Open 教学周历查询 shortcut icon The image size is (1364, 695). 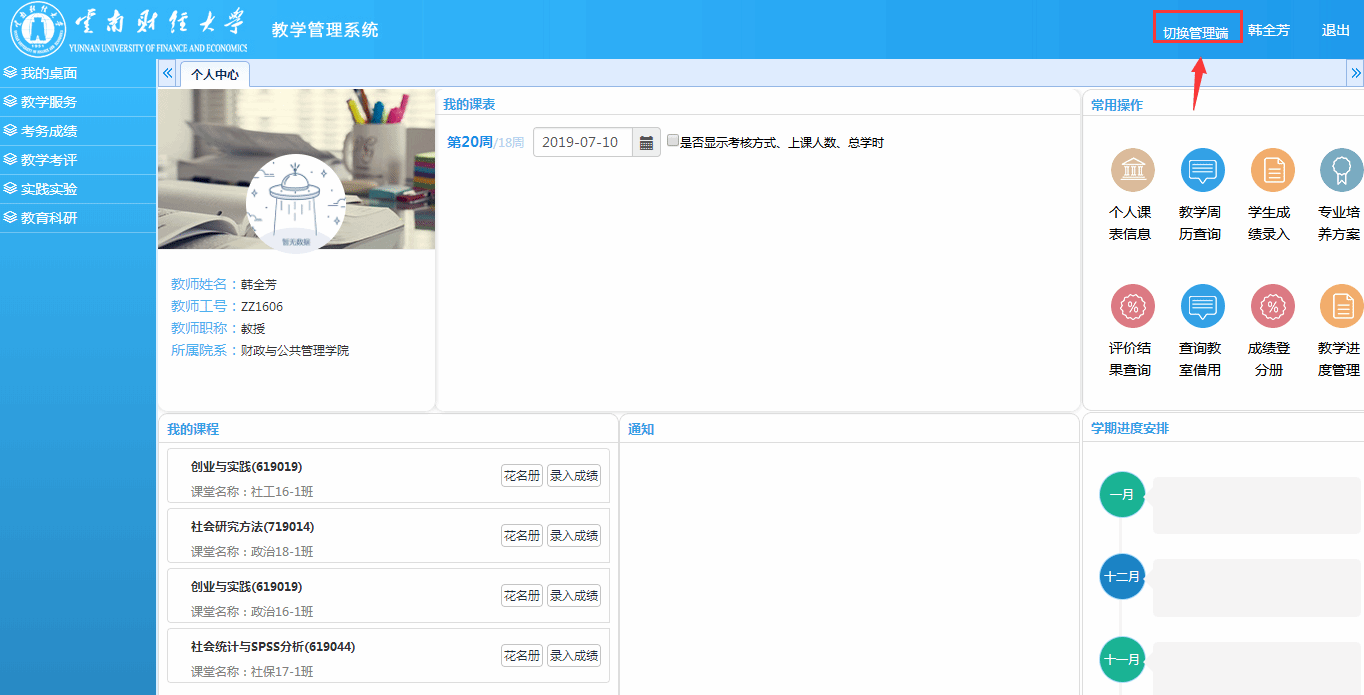pyautogui.click(x=1202, y=171)
